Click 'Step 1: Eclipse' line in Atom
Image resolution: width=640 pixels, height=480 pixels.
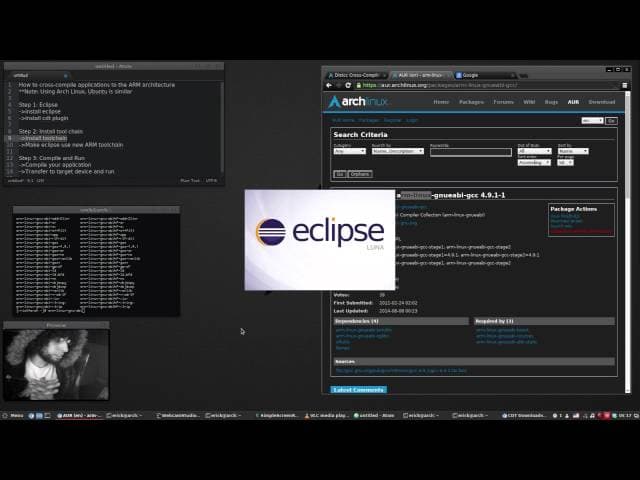38,105
